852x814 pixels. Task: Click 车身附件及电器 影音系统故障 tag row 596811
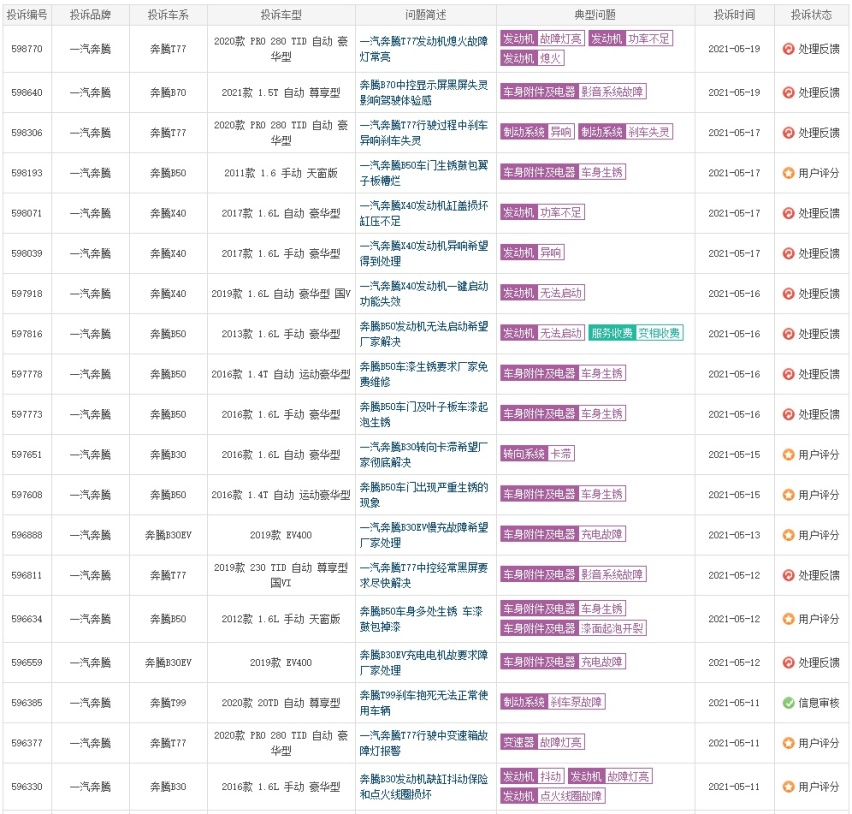pyautogui.click(x=573, y=574)
